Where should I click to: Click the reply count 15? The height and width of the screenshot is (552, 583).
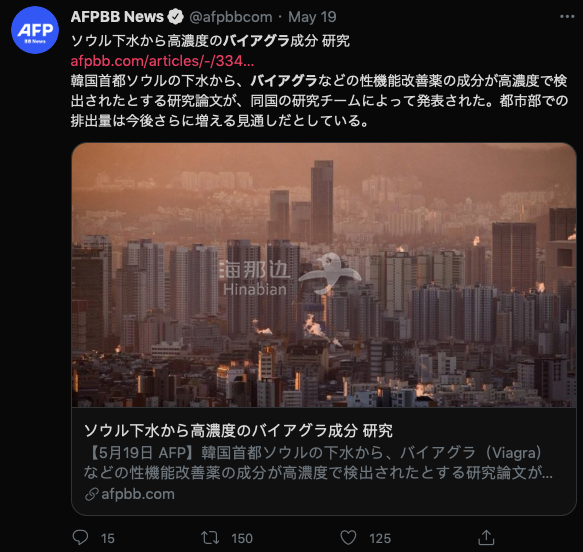point(108,538)
